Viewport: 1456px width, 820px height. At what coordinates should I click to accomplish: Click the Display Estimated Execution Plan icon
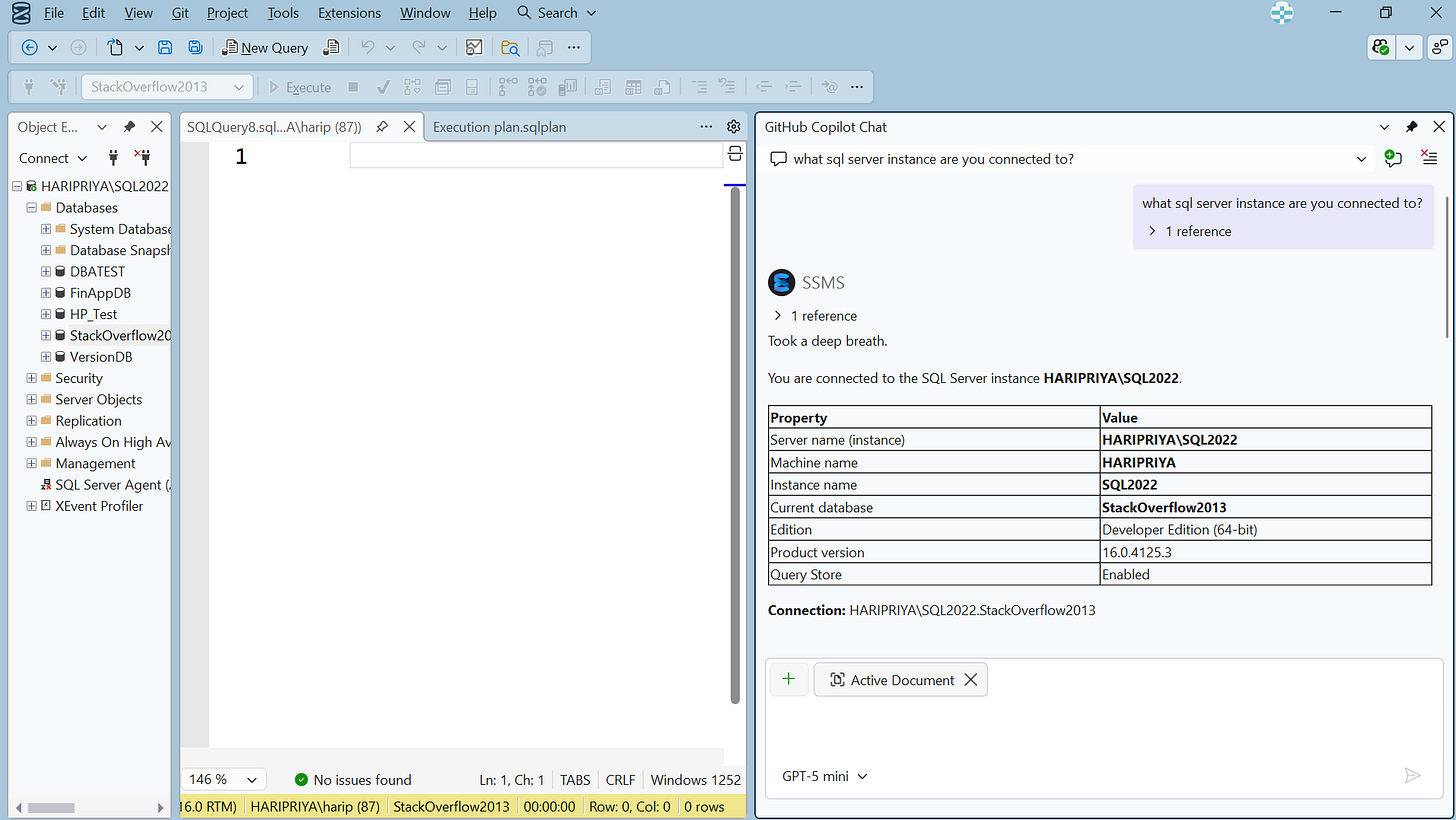pos(413,87)
